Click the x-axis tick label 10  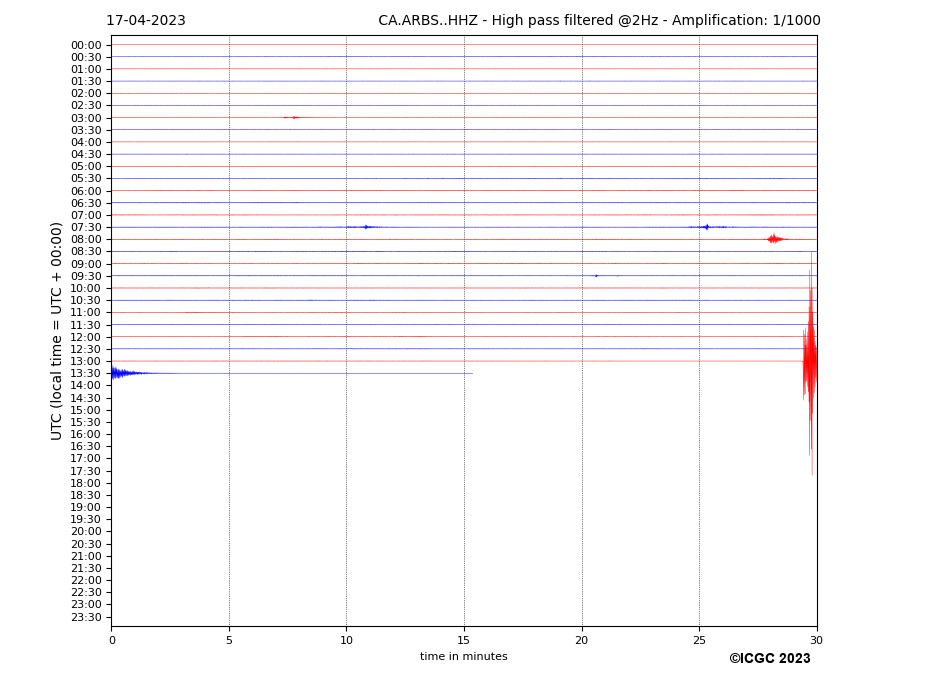coord(346,640)
